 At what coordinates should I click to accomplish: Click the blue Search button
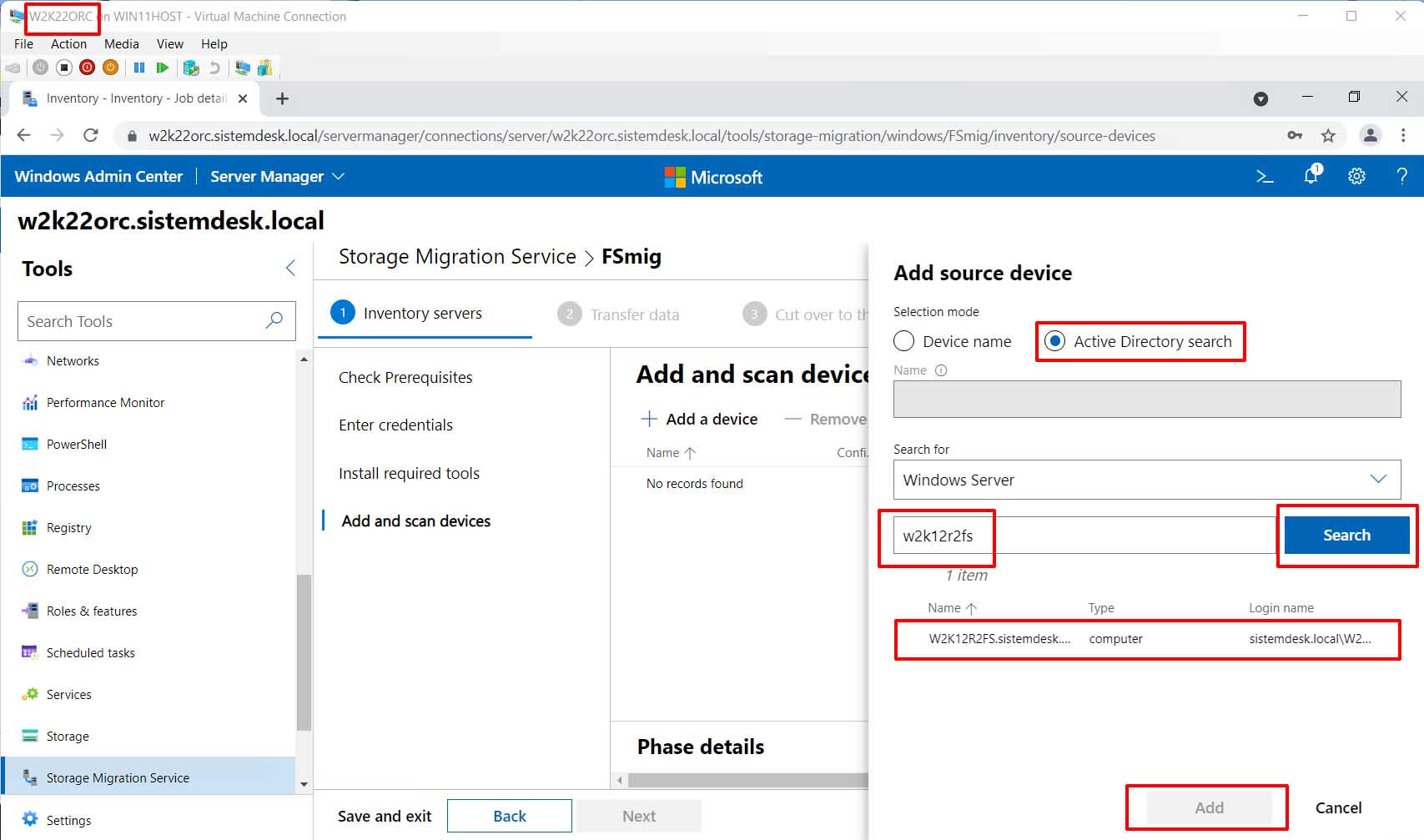pyautogui.click(x=1346, y=535)
